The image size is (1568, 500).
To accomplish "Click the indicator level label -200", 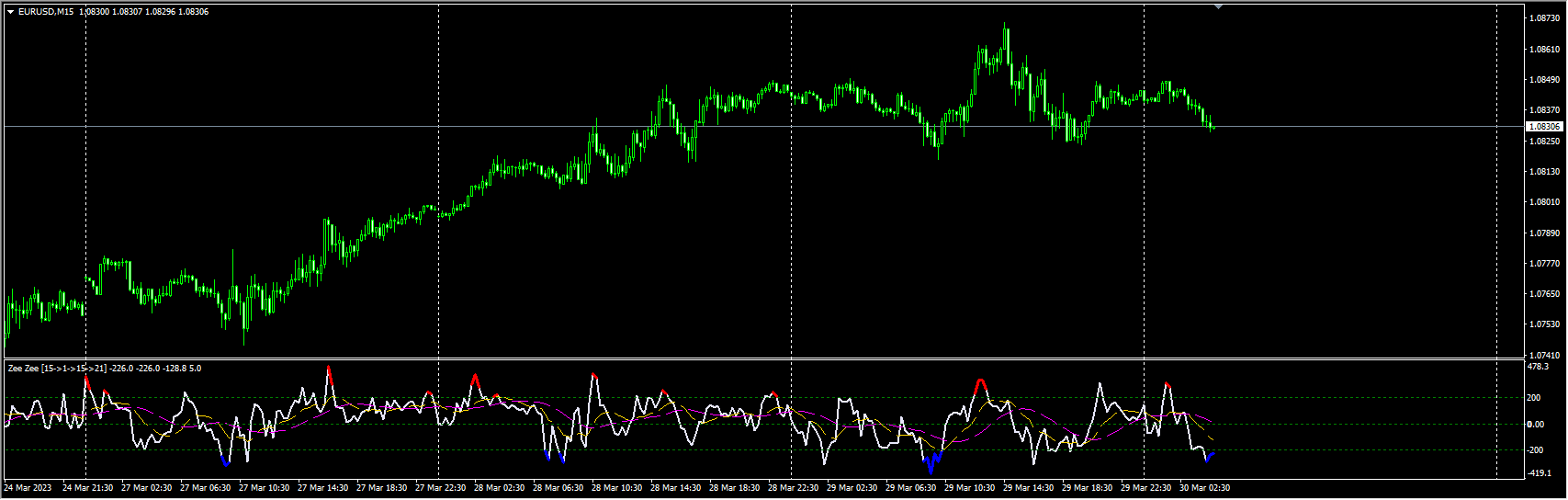I will coord(1536,450).
